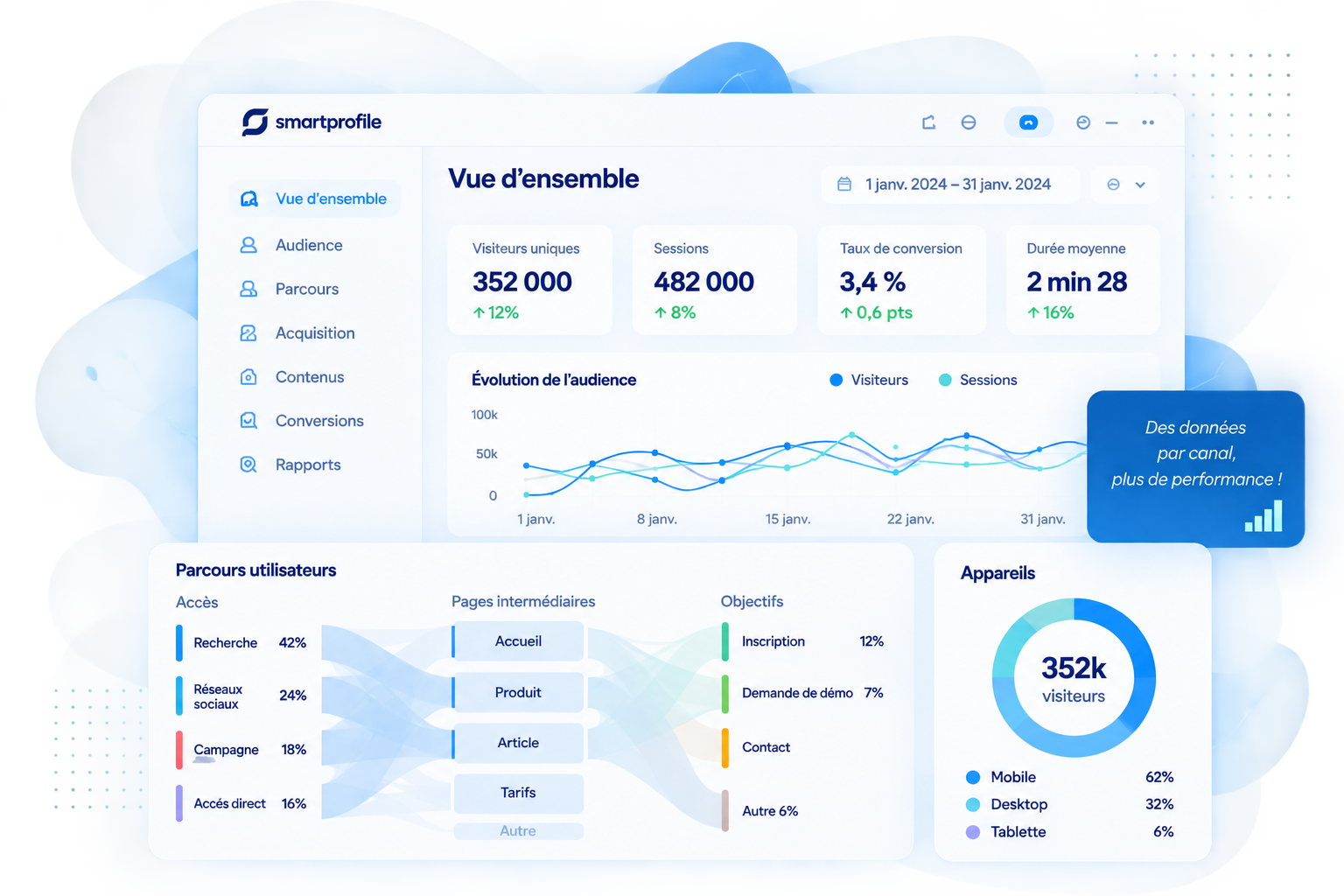Click the highlighted blue icon in the top bar
This screenshot has height=896, width=1344.
pyautogui.click(x=1028, y=122)
